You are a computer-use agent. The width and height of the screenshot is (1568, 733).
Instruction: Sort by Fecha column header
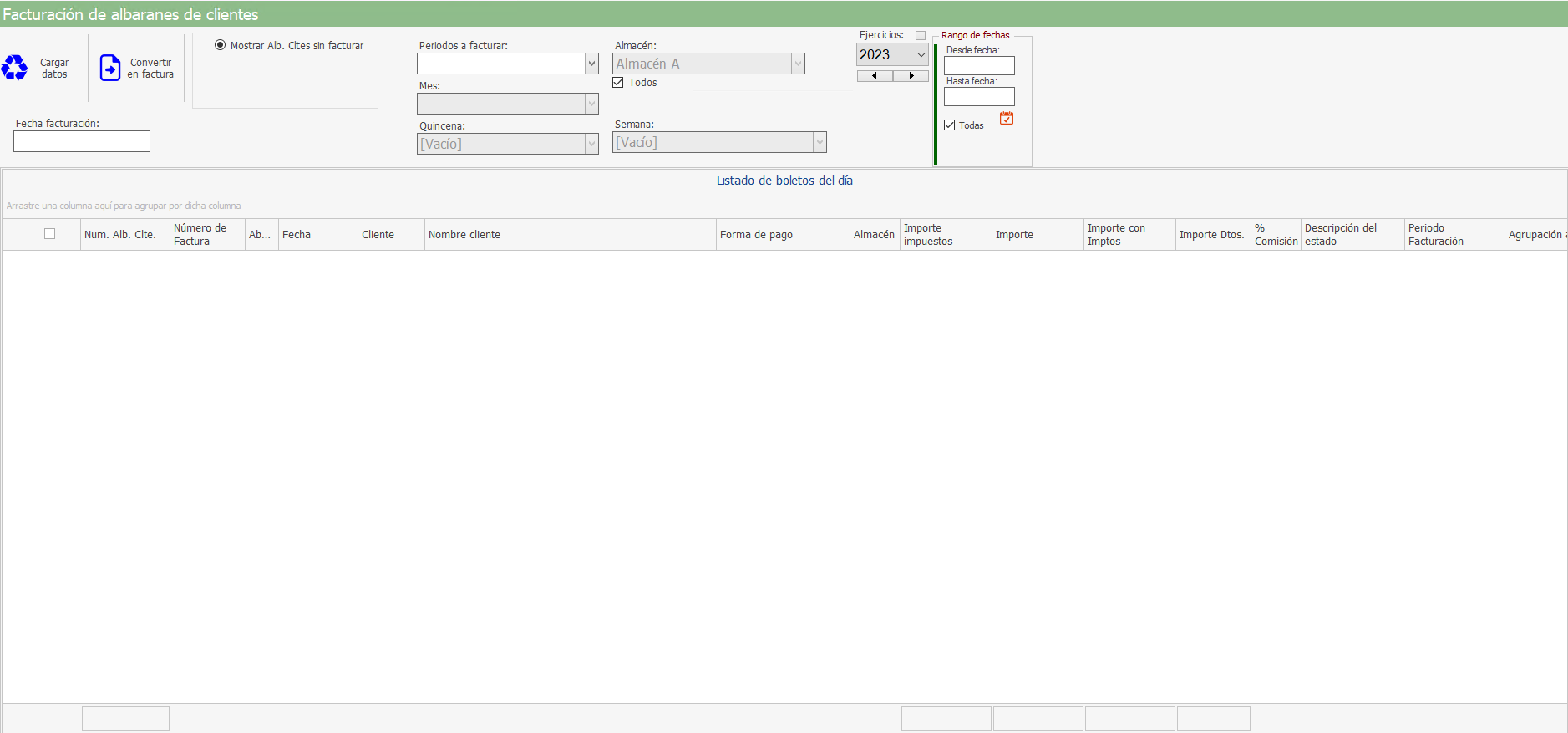tap(317, 235)
